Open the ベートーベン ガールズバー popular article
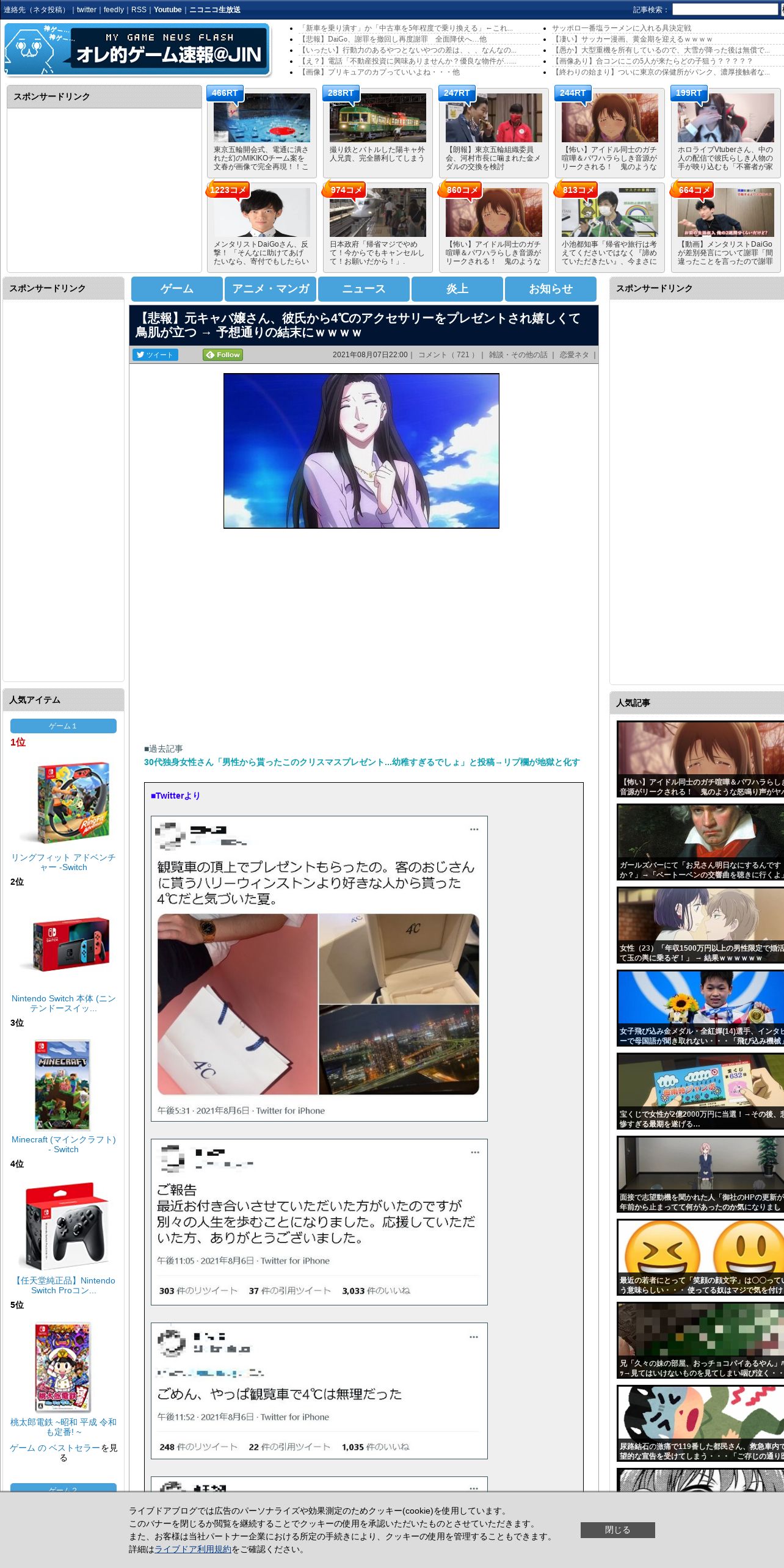The image size is (784, 1568). click(700, 842)
